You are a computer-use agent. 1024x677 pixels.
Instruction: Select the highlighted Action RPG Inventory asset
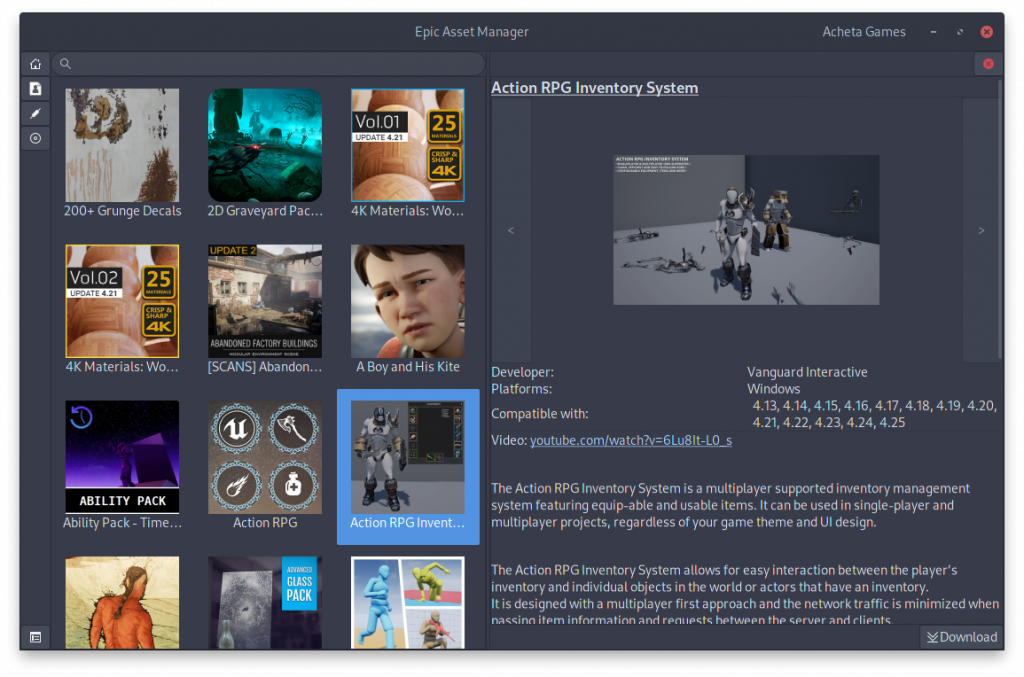click(x=408, y=467)
